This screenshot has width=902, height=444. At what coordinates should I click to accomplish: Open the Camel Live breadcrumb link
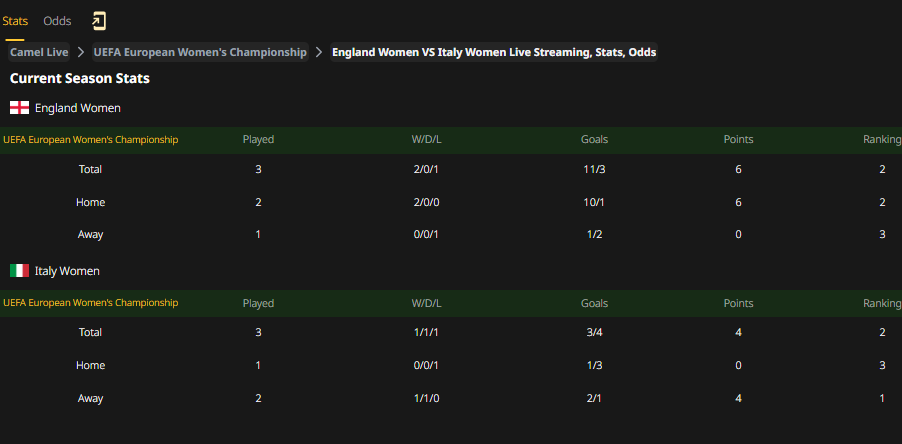[x=39, y=52]
